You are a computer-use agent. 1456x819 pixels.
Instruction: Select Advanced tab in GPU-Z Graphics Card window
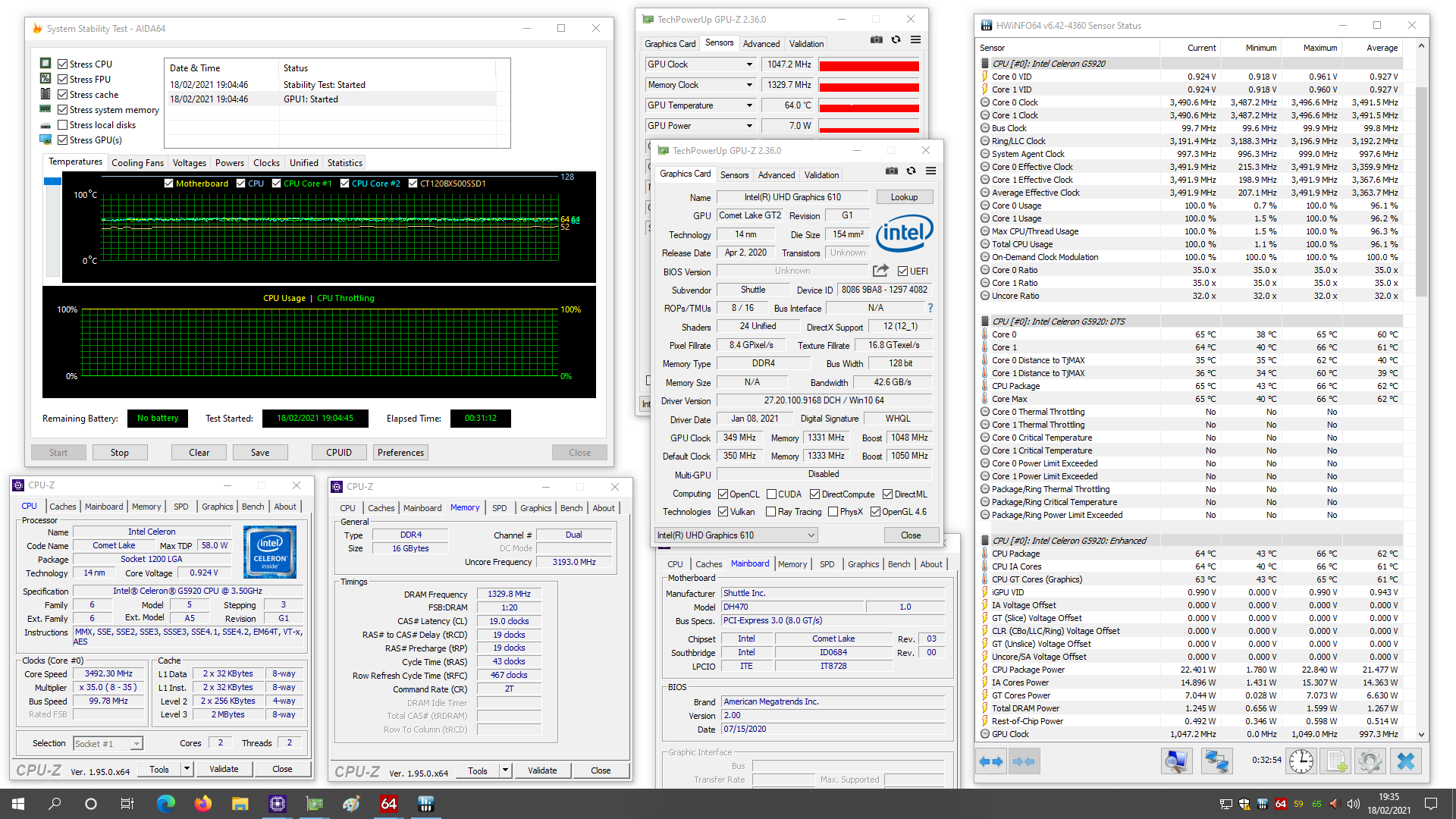point(777,175)
